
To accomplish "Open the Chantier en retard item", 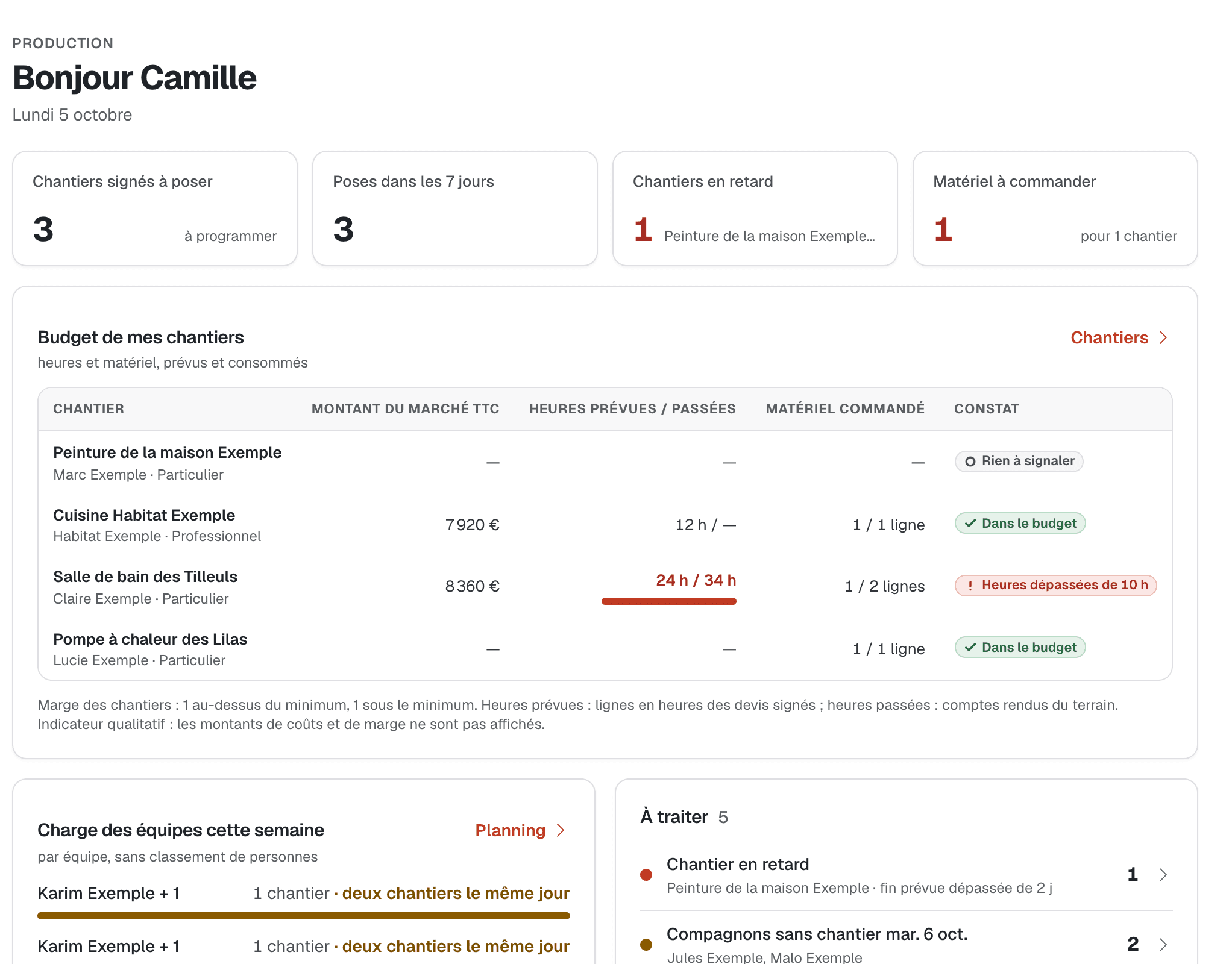I will click(x=907, y=875).
